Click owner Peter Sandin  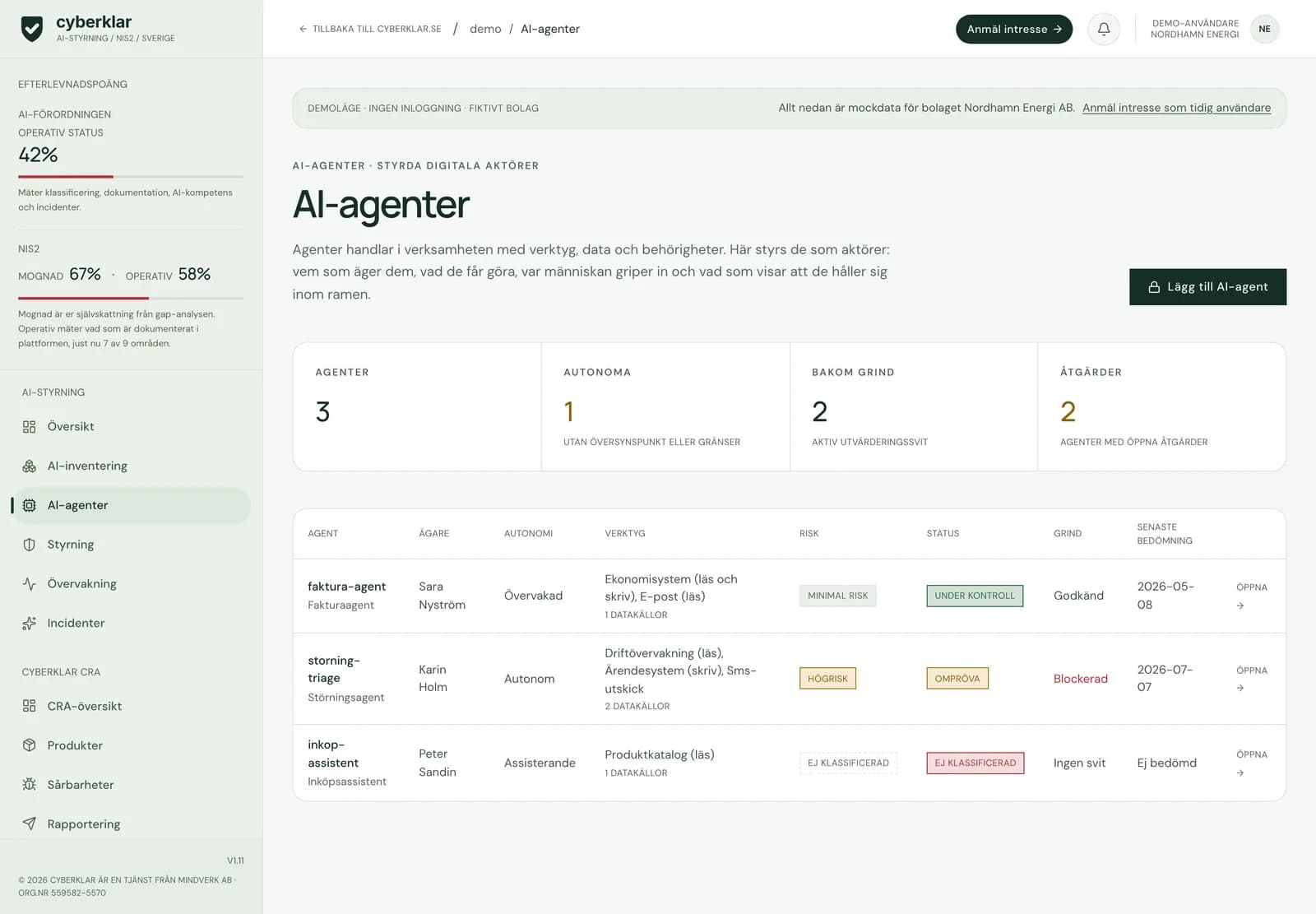pyautogui.click(x=437, y=763)
